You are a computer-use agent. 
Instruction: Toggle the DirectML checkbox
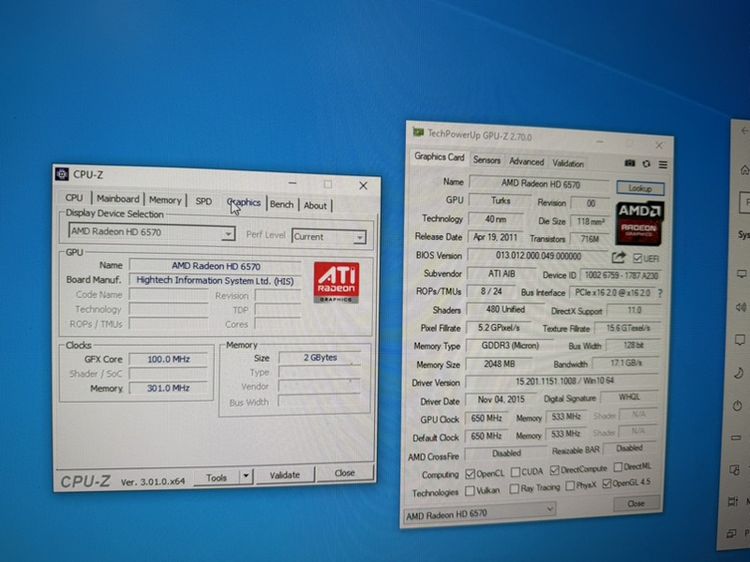(x=618, y=466)
